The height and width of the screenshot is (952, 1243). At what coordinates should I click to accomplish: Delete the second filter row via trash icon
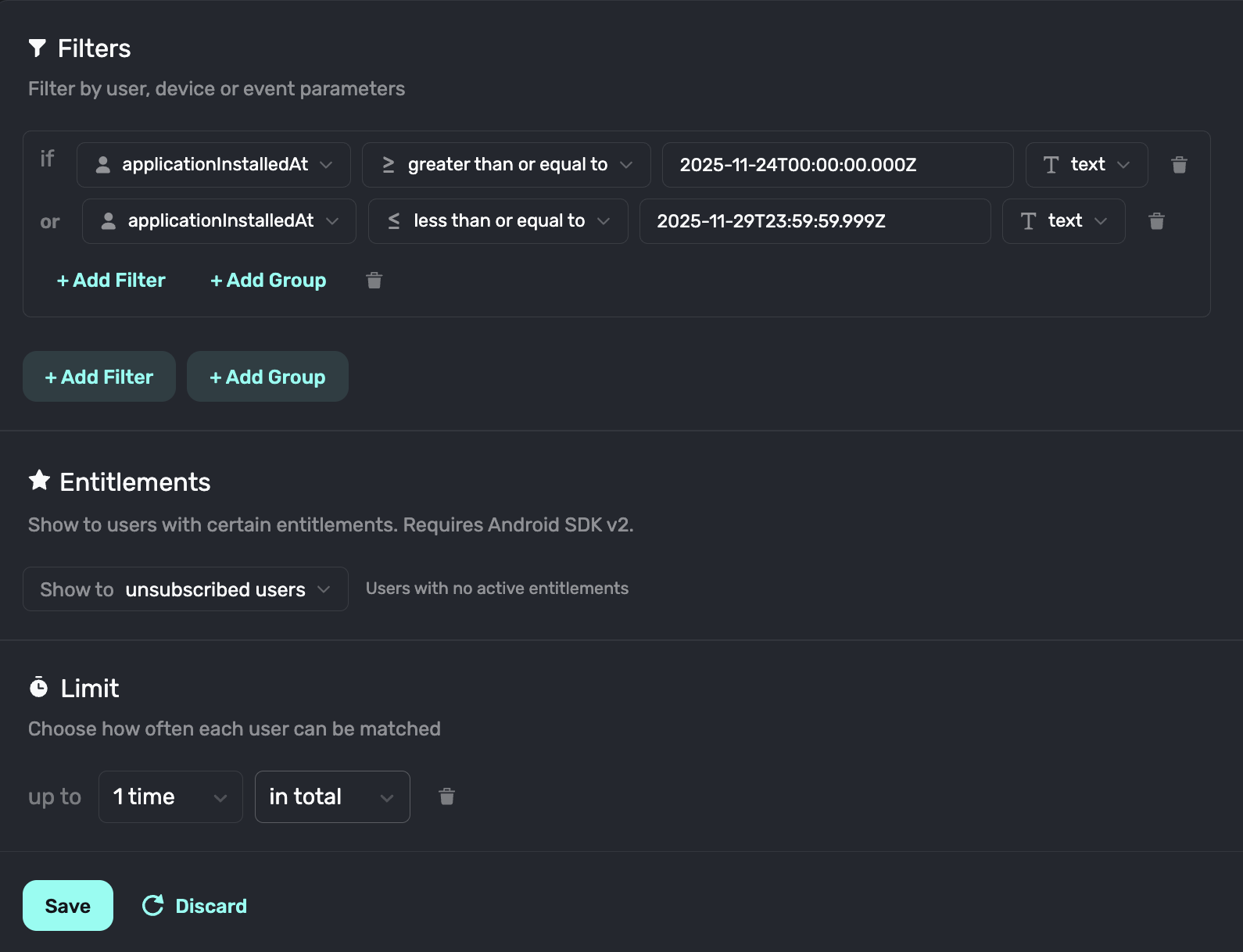tap(1156, 221)
